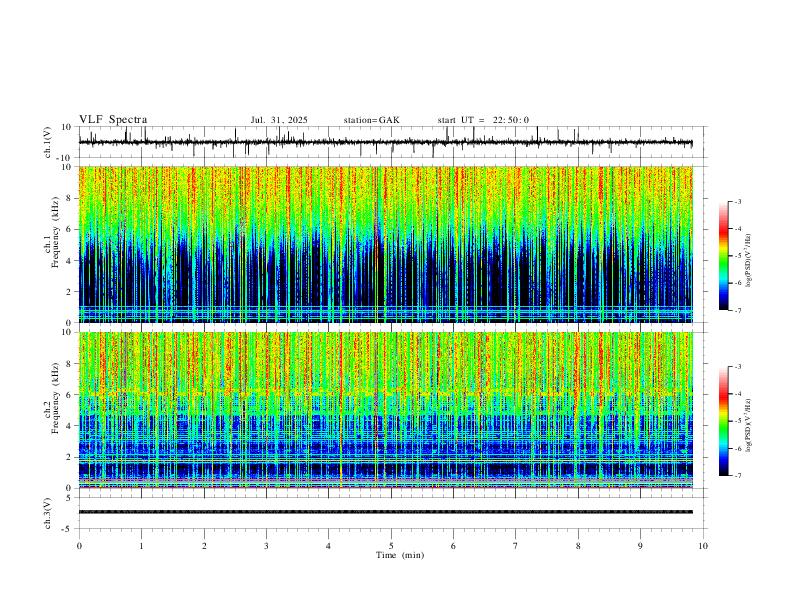Click the date 'Jul. 31, 2025'
The image size is (792, 612).
[x=279, y=120]
